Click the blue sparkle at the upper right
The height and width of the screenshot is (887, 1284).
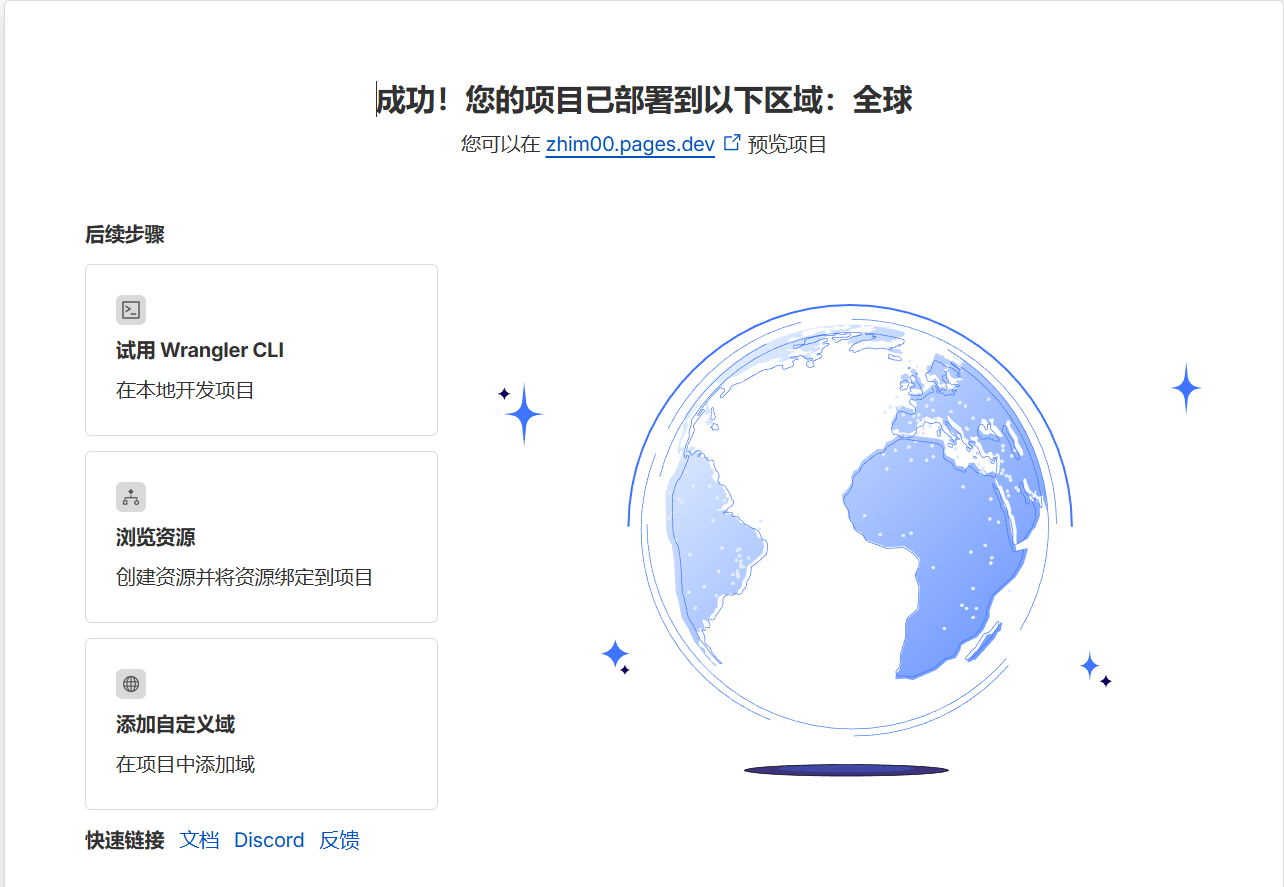click(1186, 388)
